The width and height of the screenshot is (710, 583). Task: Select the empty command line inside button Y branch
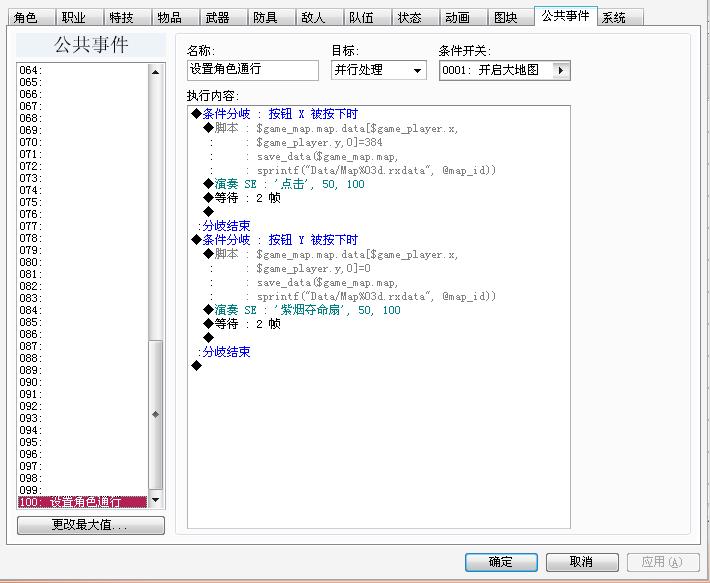pyautogui.click(x=208, y=337)
